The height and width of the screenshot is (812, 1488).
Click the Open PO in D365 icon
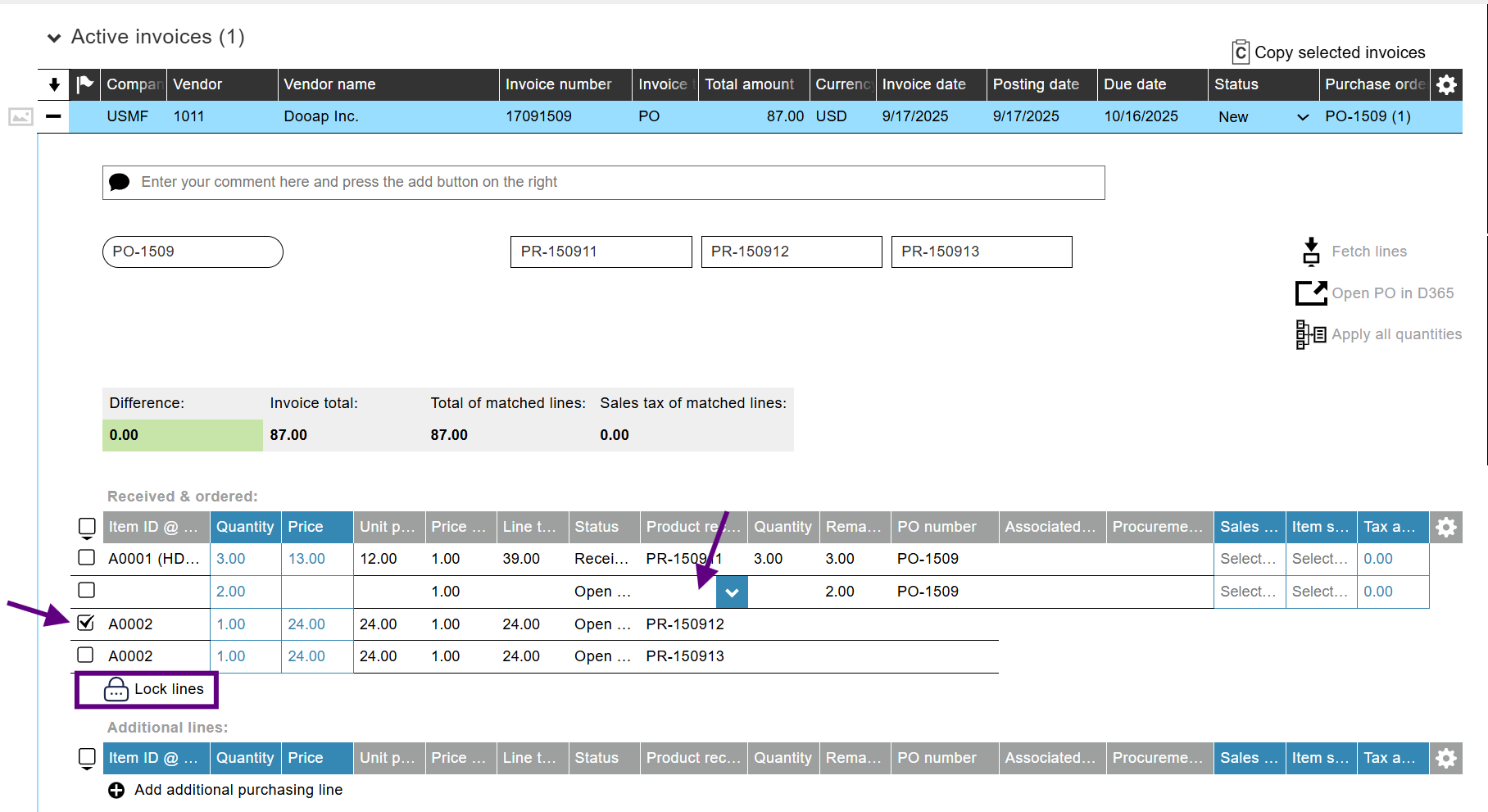tap(1311, 293)
